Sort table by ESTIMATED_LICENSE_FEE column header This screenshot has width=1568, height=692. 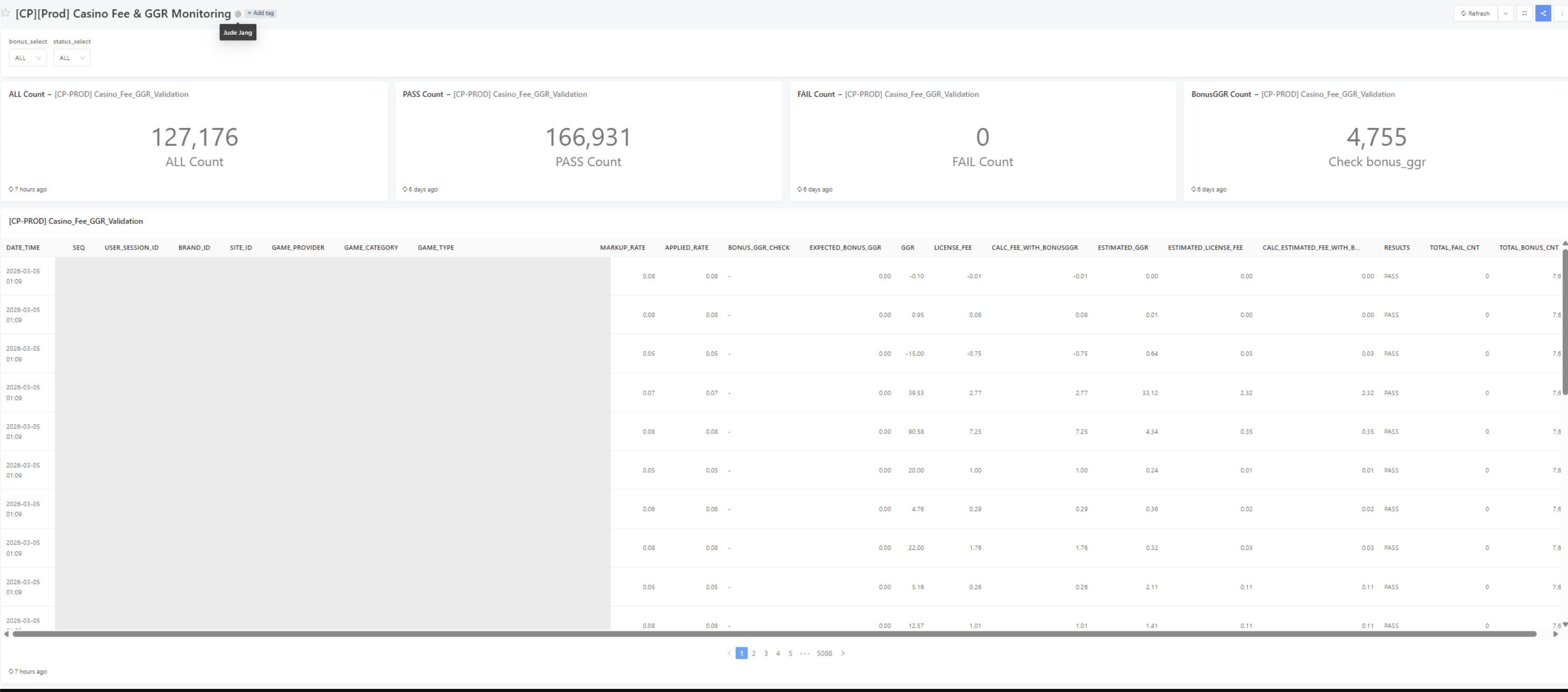click(1206, 248)
